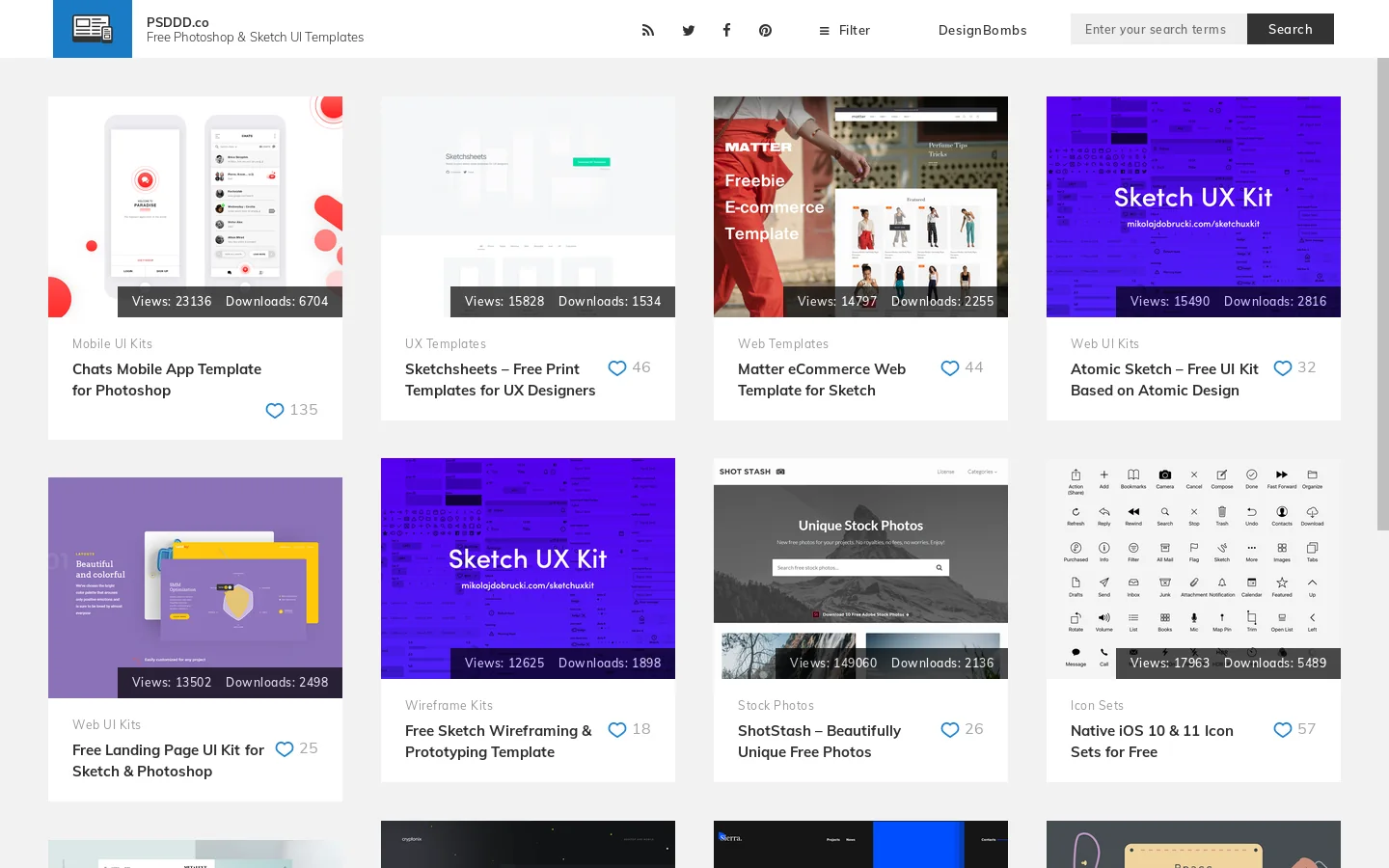This screenshot has height=868, width=1389.
Task: Open Chats Mobile App Template for Photoshop title
Action: (167, 380)
